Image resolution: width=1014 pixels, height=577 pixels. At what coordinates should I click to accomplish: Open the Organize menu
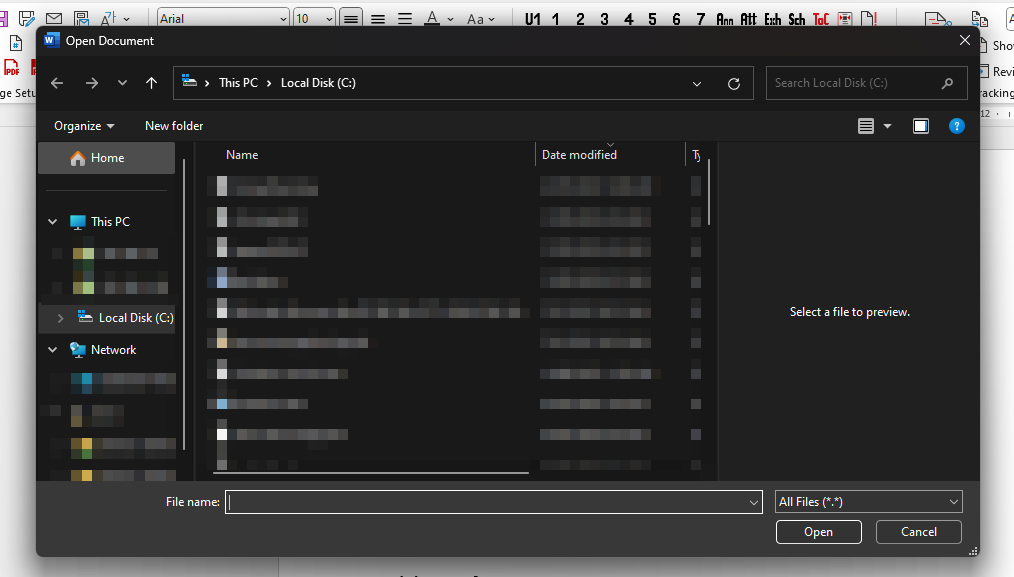pos(83,125)
